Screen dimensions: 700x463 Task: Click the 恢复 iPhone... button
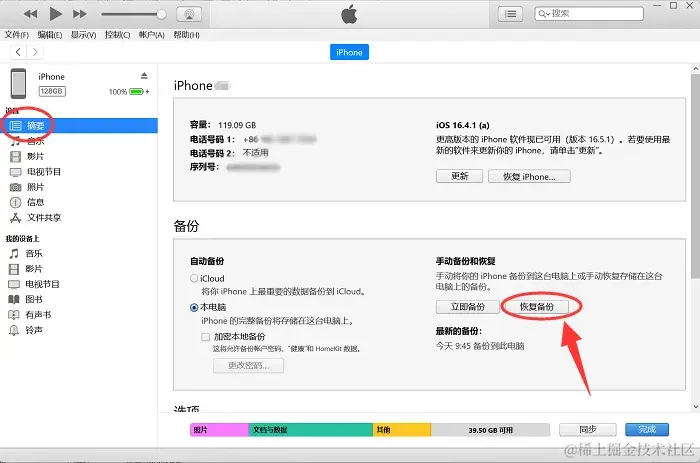click(529, 176)
